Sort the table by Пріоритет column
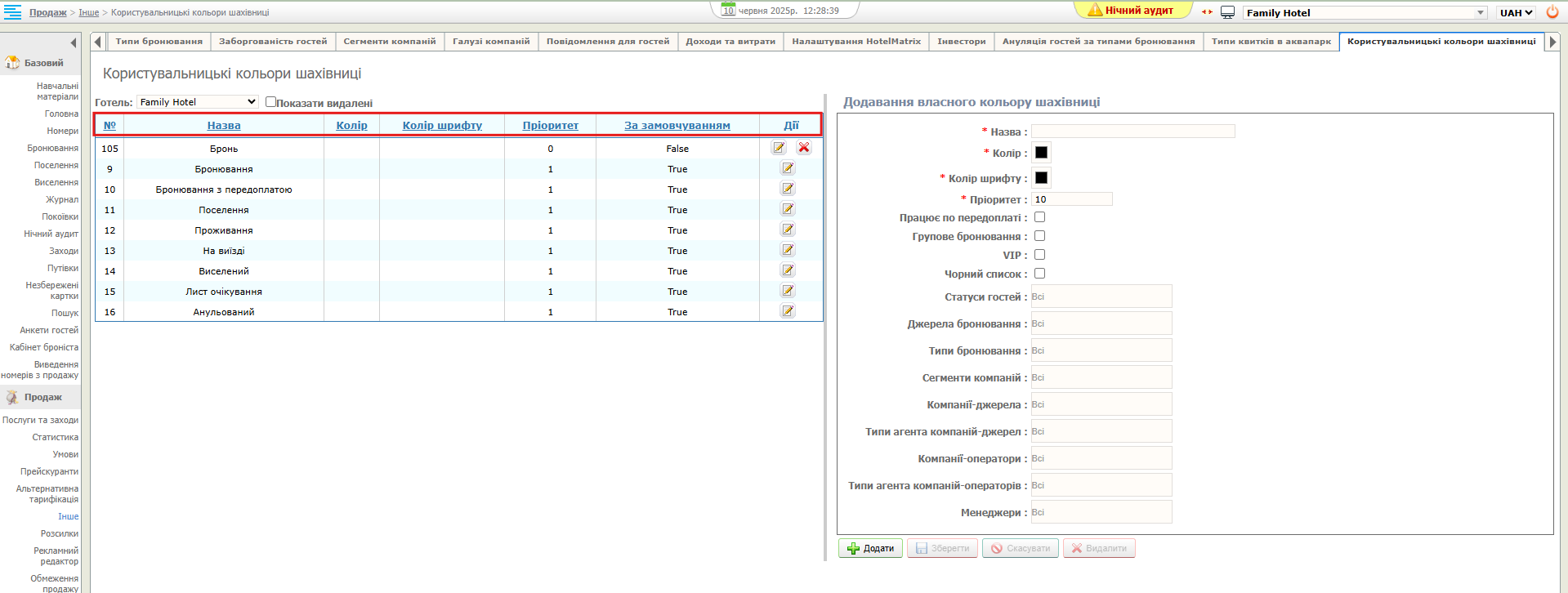 550,125
